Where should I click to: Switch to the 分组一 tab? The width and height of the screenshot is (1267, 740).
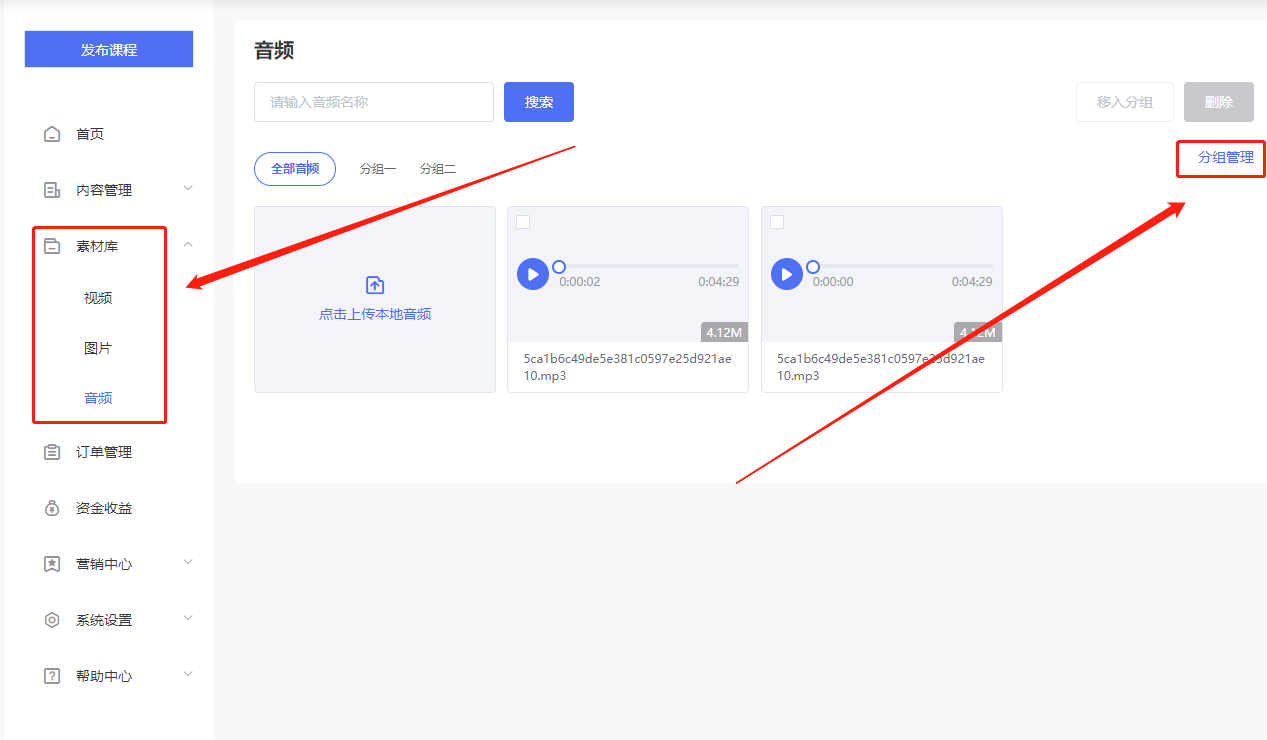coord(378,169)
